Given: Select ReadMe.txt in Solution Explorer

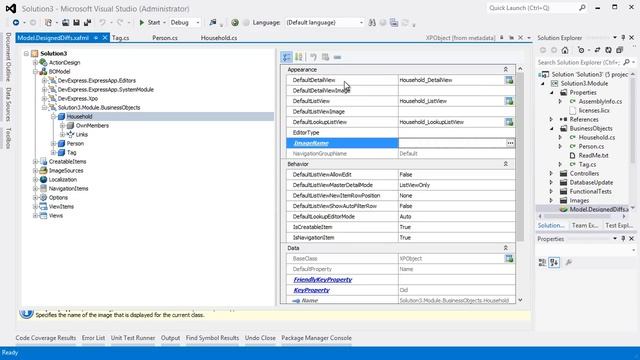Looking at the screenshot, I should (x=593, y=156).
